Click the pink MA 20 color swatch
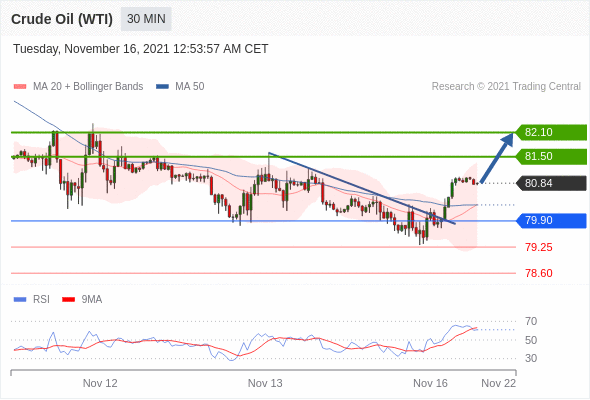This screenshot has height=400, width=590. (20, 87)
